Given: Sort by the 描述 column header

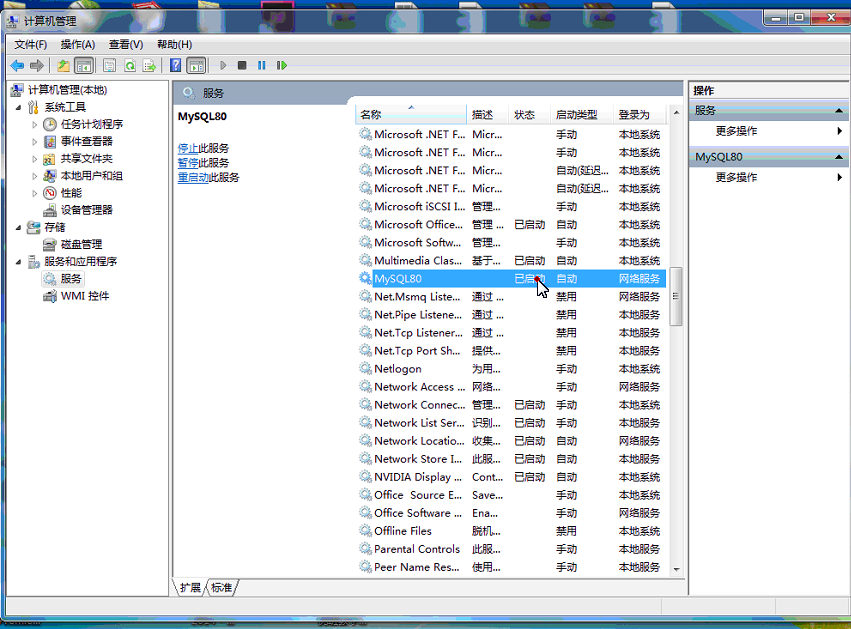Looking at the screenshot, I should pos(487,115).
